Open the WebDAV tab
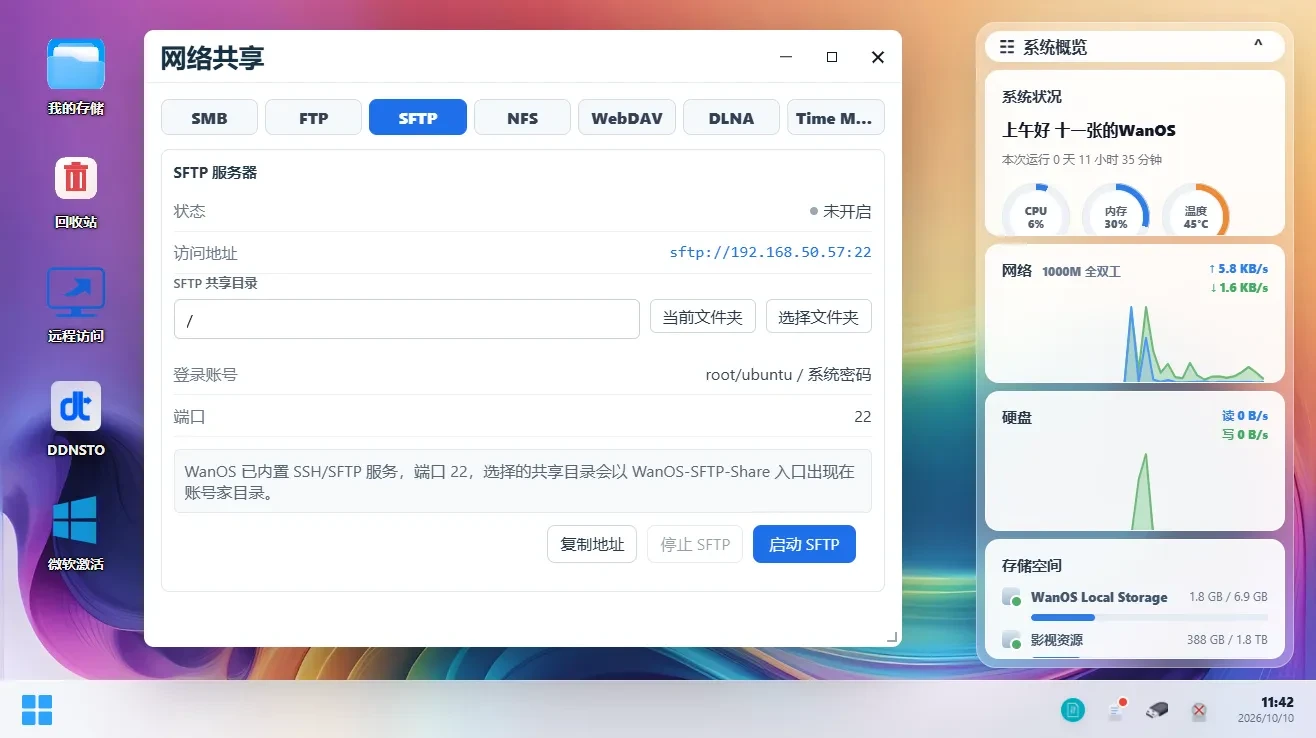 tap(627, 117)
